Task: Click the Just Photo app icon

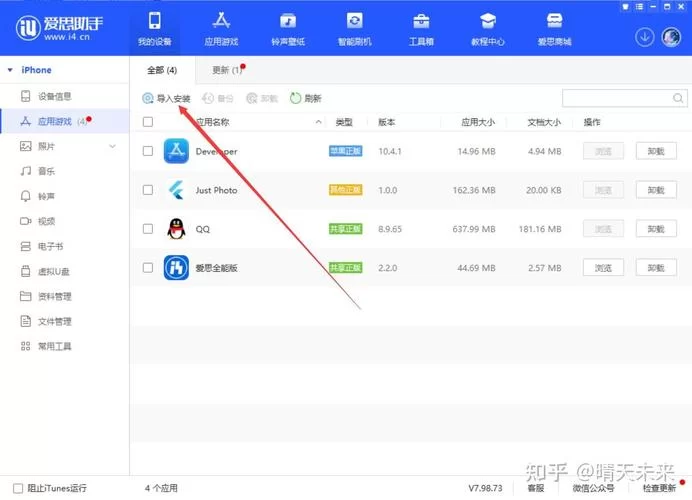Action: click(x=176, y=190)
